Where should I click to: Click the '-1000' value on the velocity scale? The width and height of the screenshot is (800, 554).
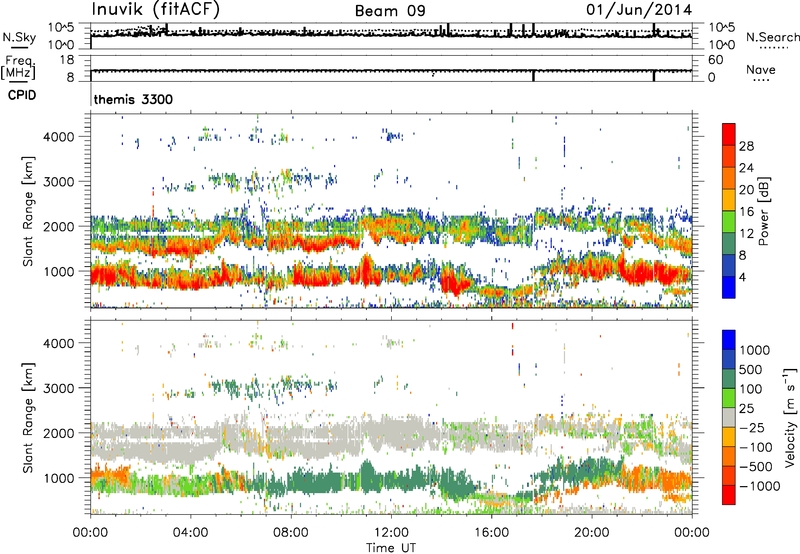click(759, 486)
